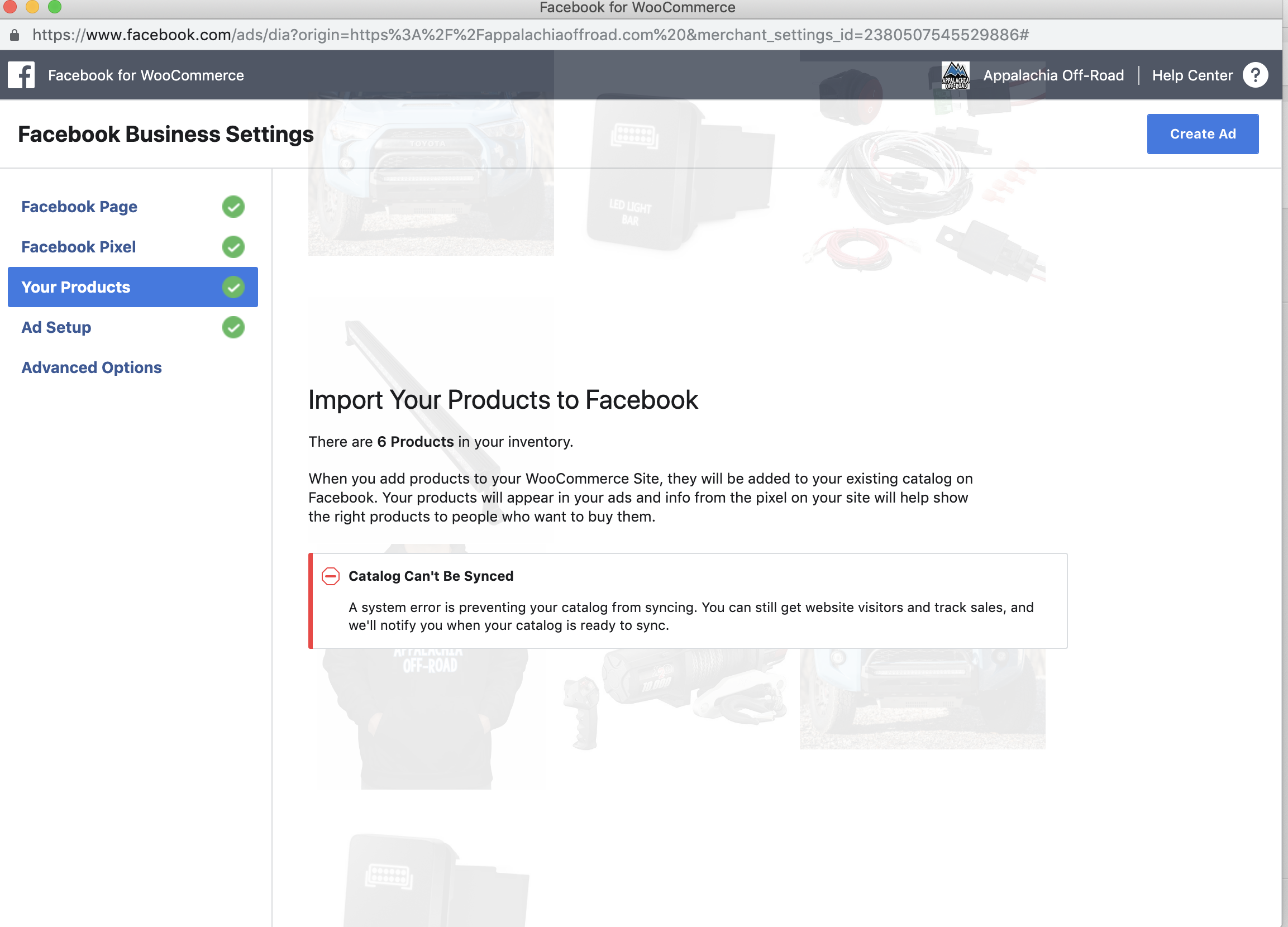Click the Import Your Products to Facebook heading
1288x927 pixels.
coord(503,400)
